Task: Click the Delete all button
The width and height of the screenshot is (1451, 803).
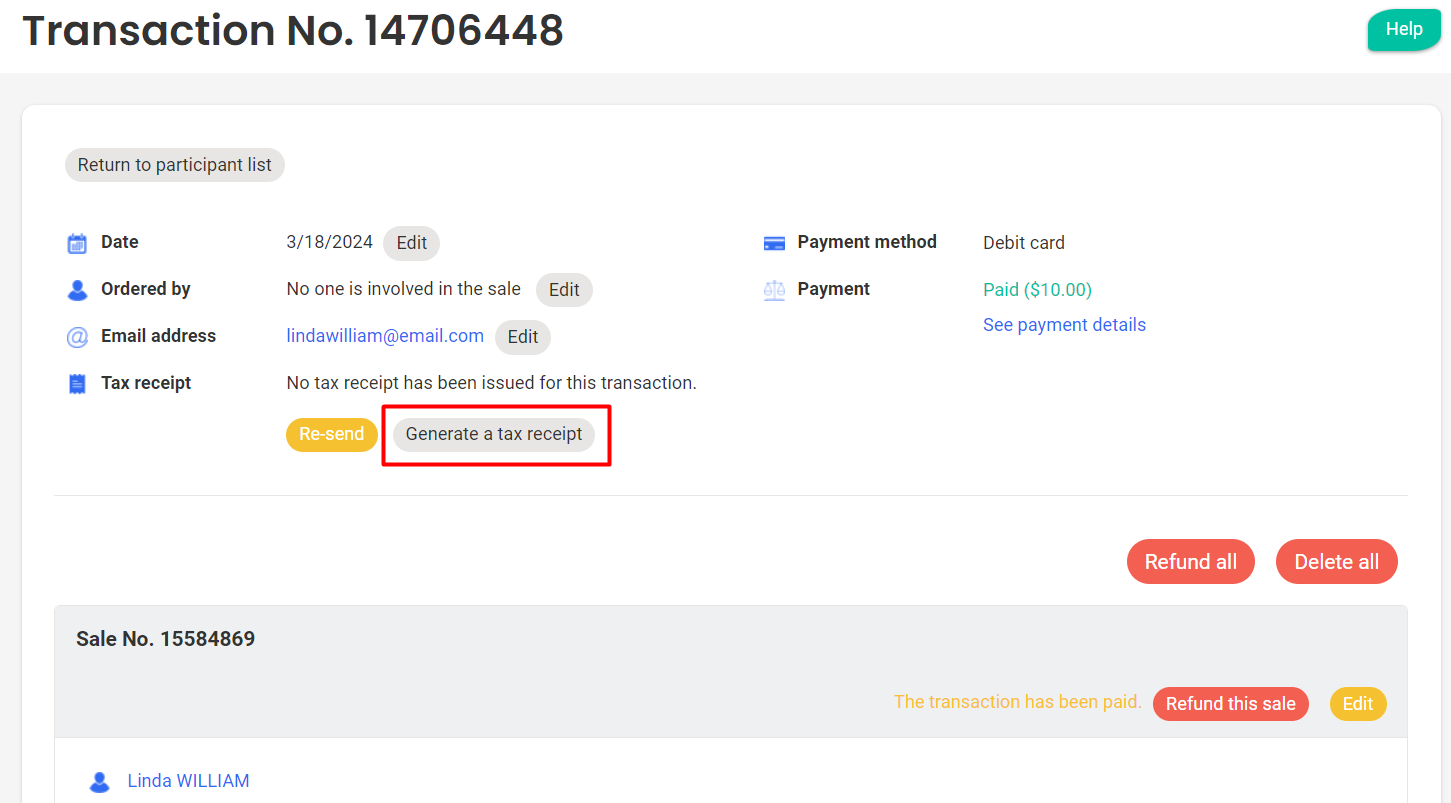Action: pos(1336,562)
